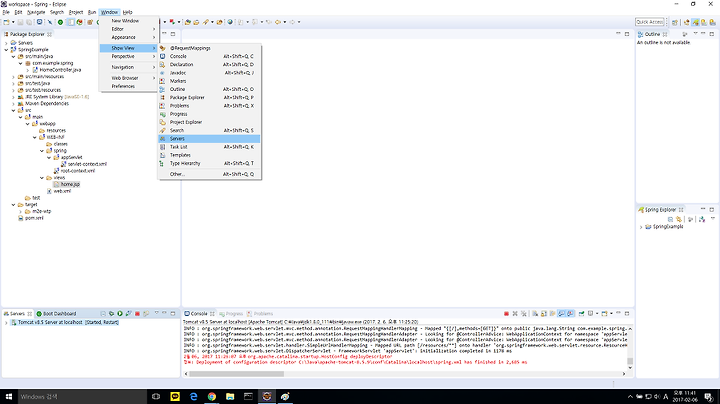720x404 pixels.
Task: Click the Task List icon in submenu
Action: pyautogui.click(x=163, y=147)
